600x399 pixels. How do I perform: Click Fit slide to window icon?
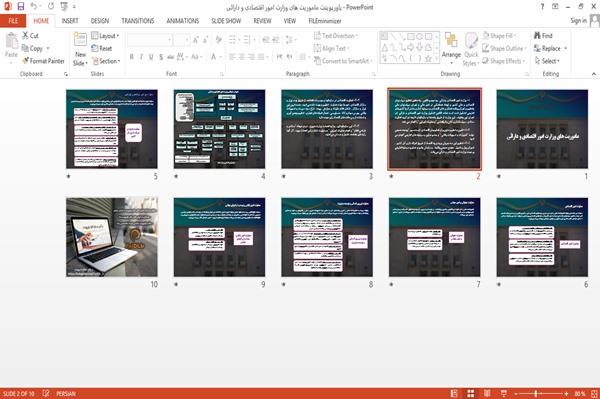594,393
